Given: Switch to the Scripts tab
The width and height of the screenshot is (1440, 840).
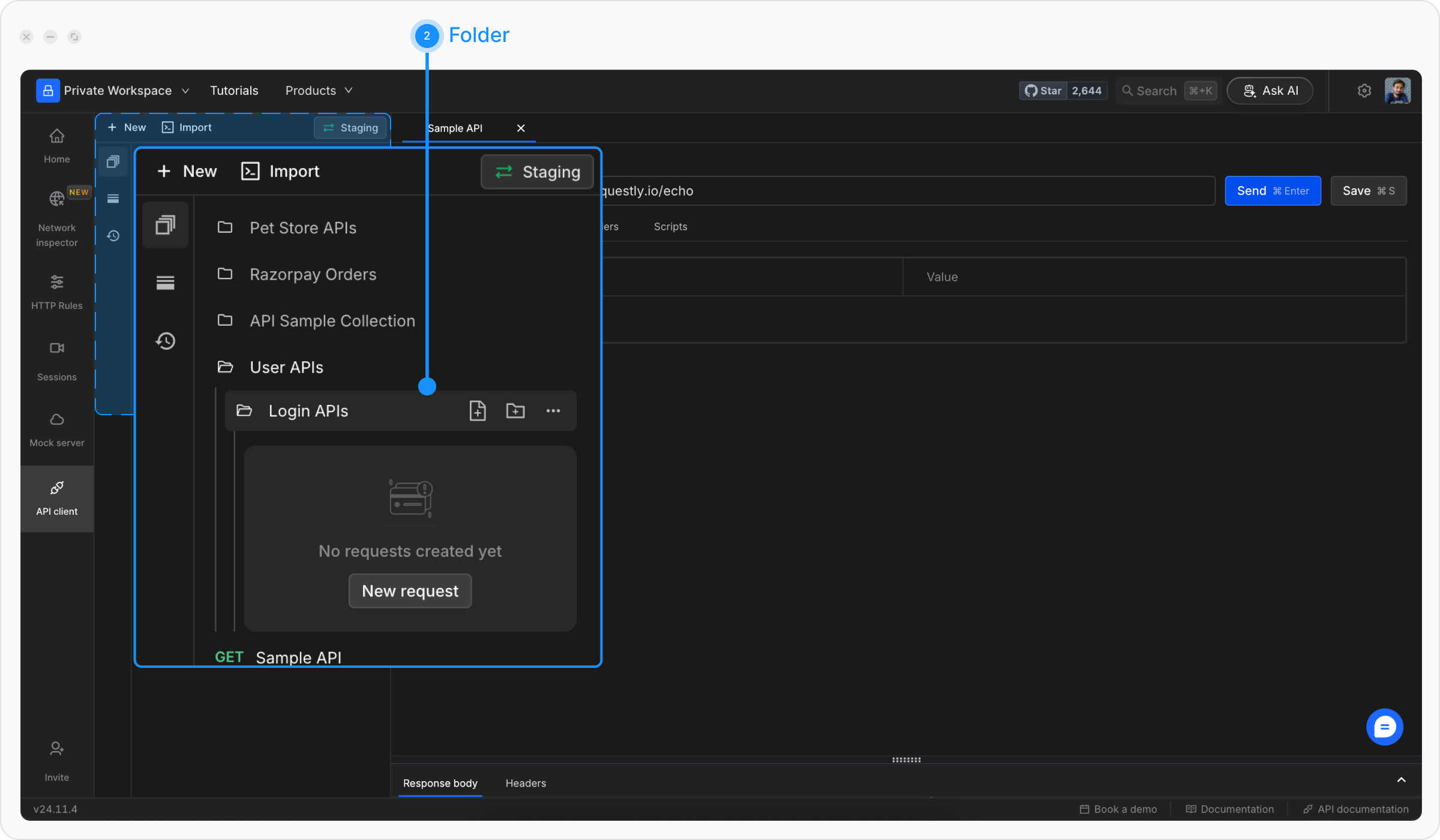Looking at the screenshot, I should point(670,227).
